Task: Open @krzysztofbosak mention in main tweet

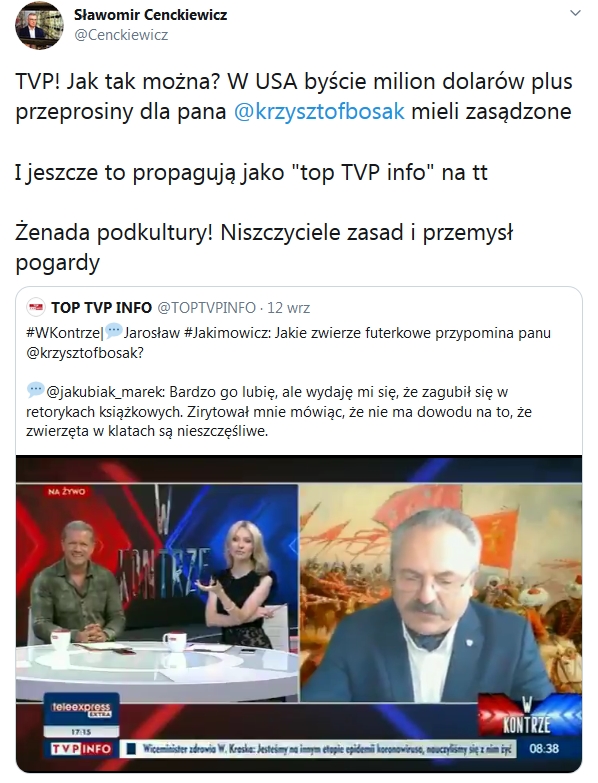Action: click(x=319, y=111)
